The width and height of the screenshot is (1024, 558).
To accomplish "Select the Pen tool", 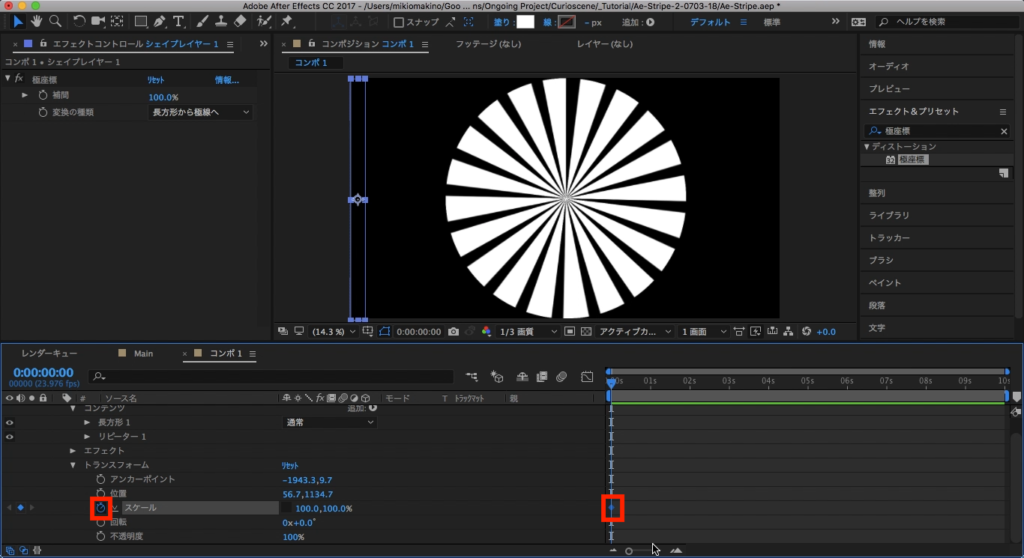I will point(160,21).
